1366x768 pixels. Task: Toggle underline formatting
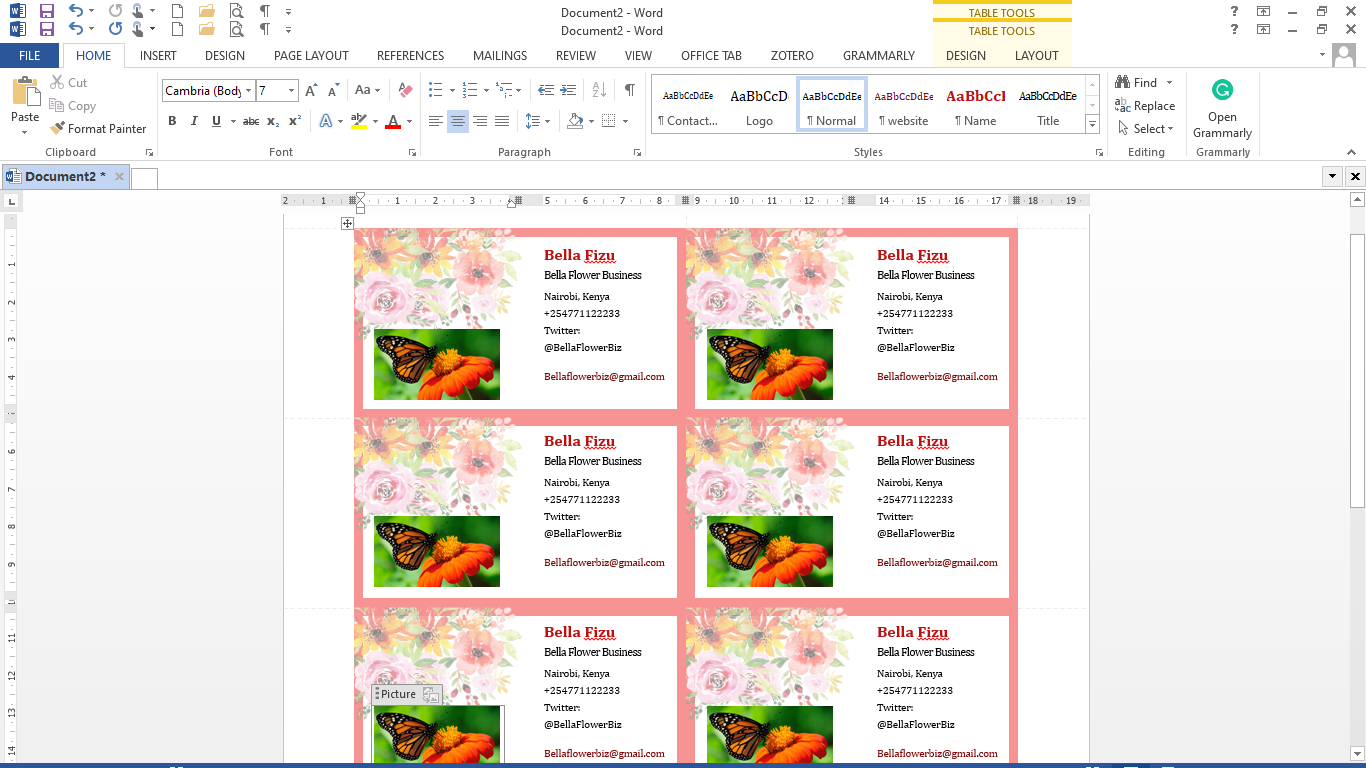[x=215, y=120]
